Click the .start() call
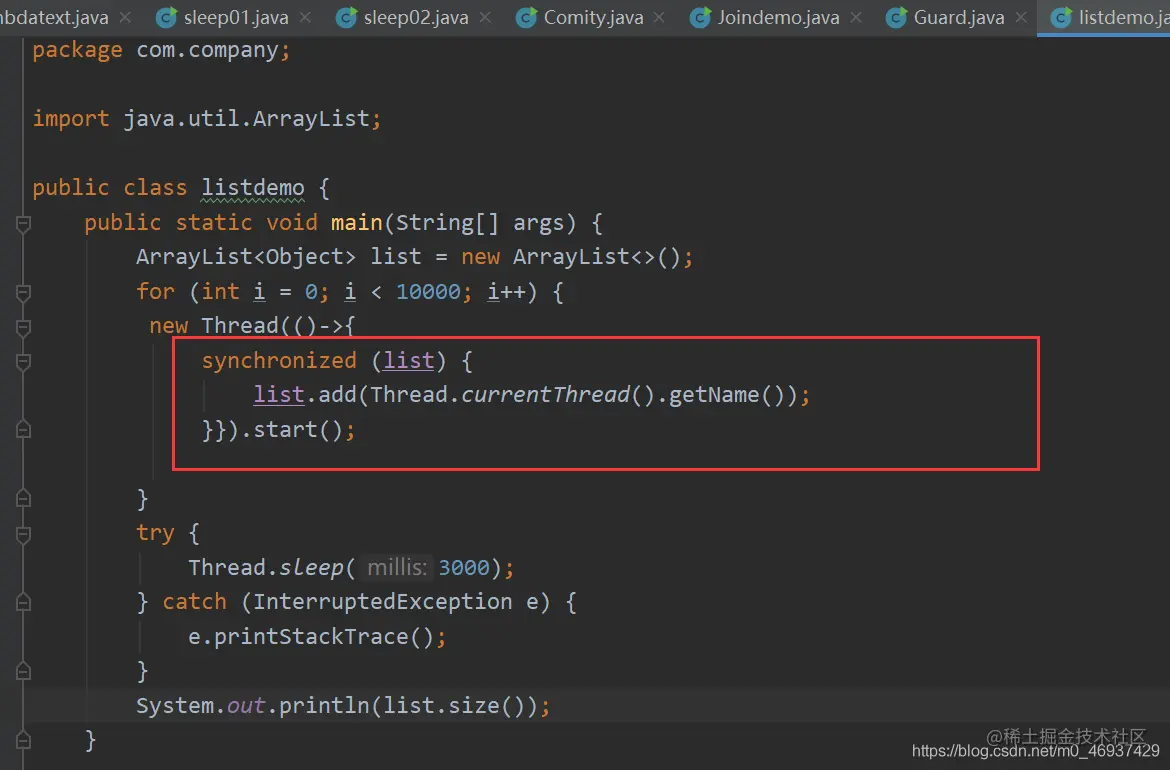Viewport: 1170px width, 770px height. [x=297, y=430]
